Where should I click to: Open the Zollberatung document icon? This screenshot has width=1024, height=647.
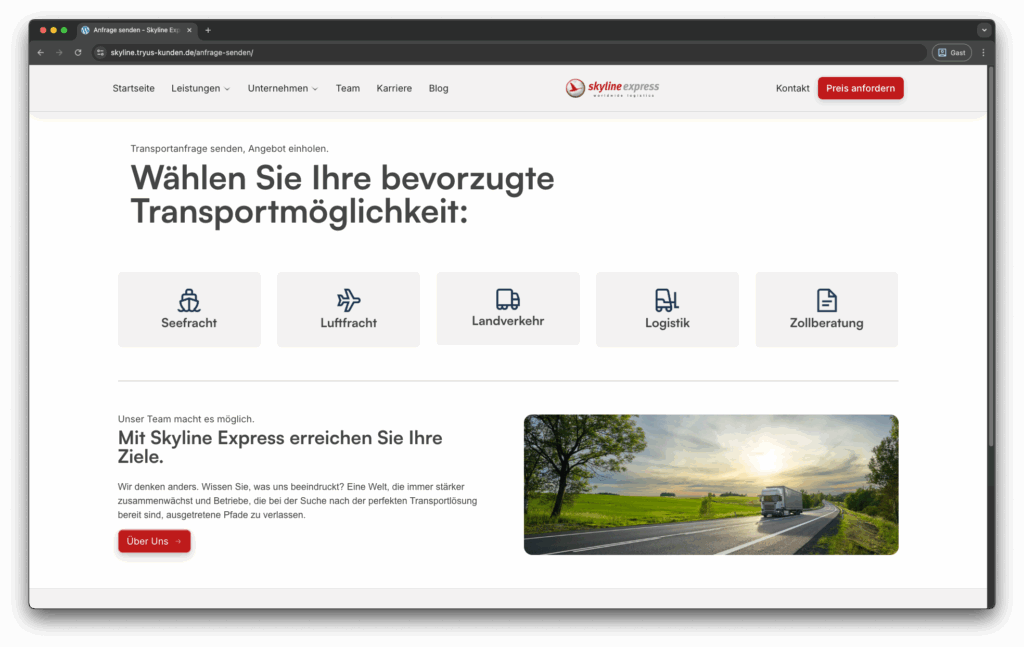pyautogui.click(x=826, y=300)
